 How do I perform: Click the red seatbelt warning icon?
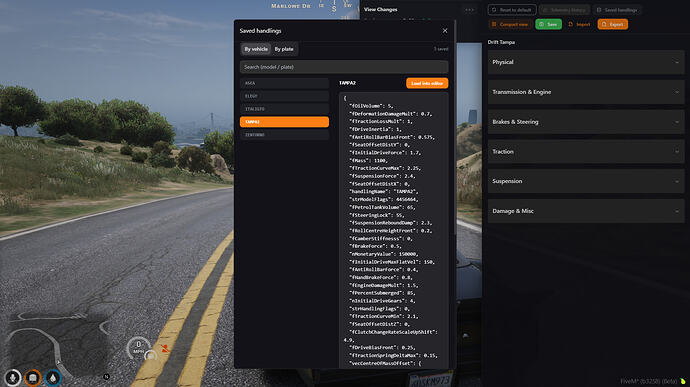165,348
